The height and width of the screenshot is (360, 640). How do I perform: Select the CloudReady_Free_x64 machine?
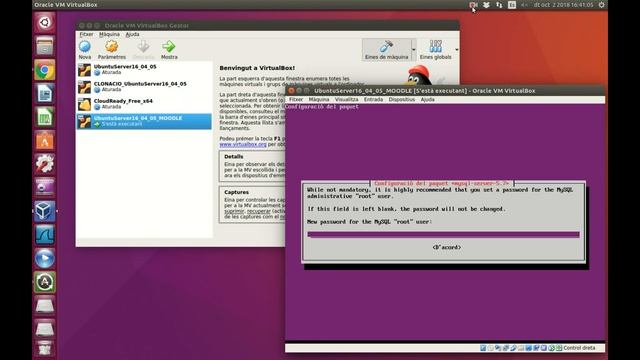[x=144, y=104]
